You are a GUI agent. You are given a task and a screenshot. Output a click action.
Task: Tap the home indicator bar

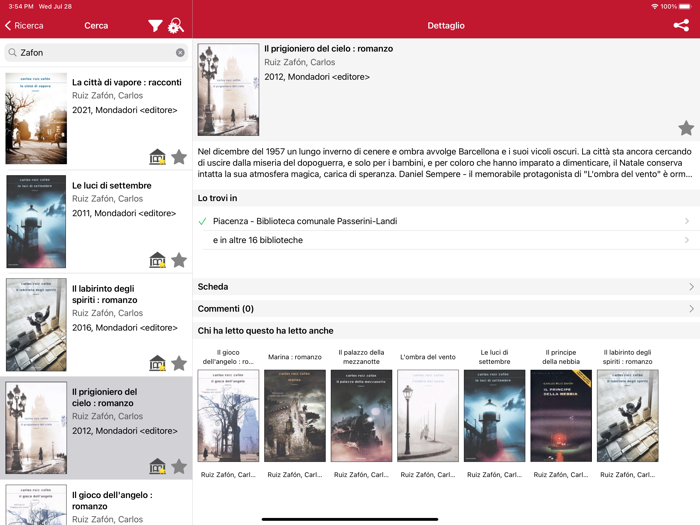click(x=350, y=519)
